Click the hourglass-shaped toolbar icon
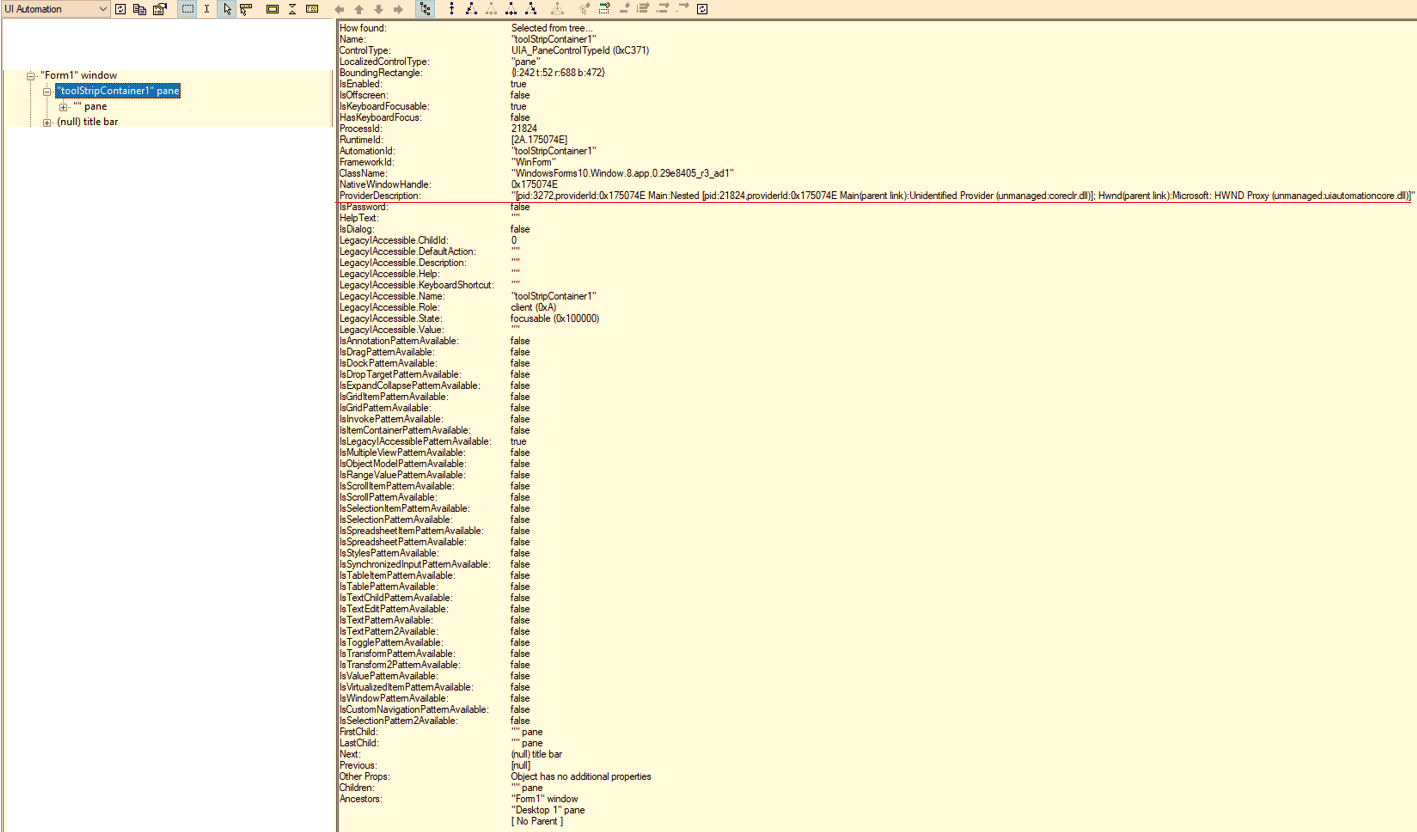The height and width of the screenshot is (832, 1417). click(292, 9)
